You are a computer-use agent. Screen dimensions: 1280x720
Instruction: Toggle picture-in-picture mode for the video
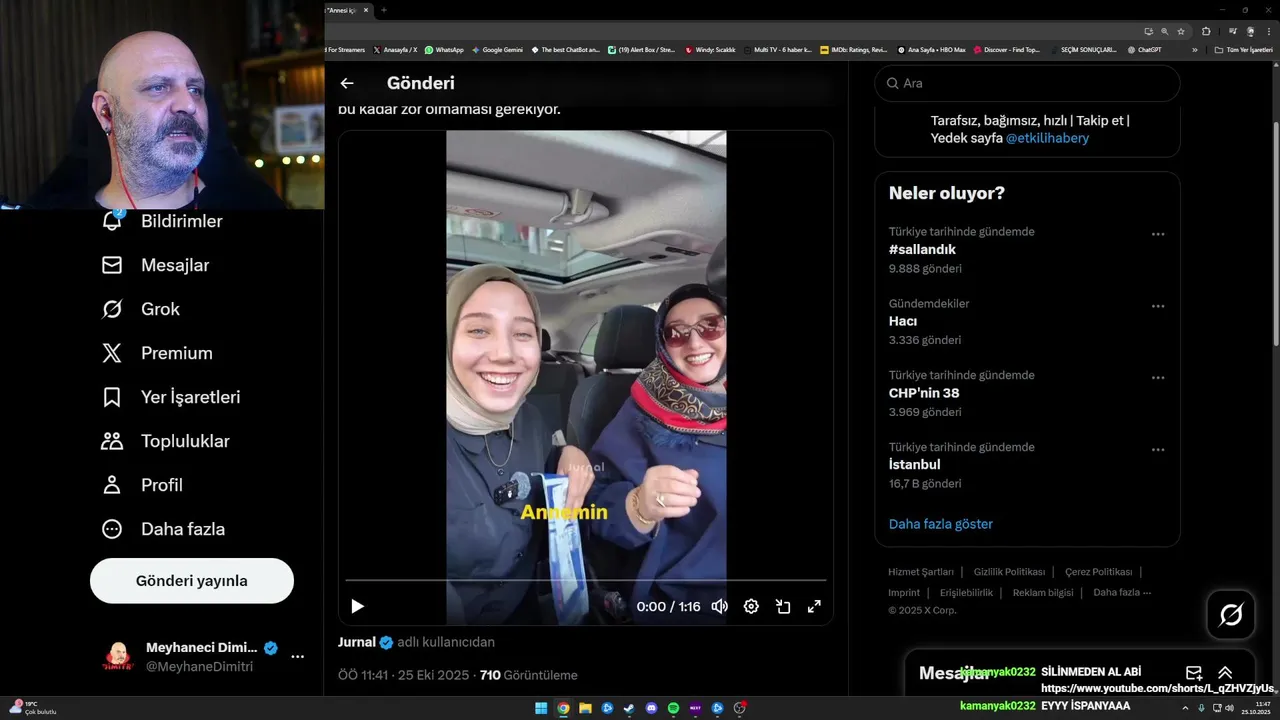[x=783, y=606]
